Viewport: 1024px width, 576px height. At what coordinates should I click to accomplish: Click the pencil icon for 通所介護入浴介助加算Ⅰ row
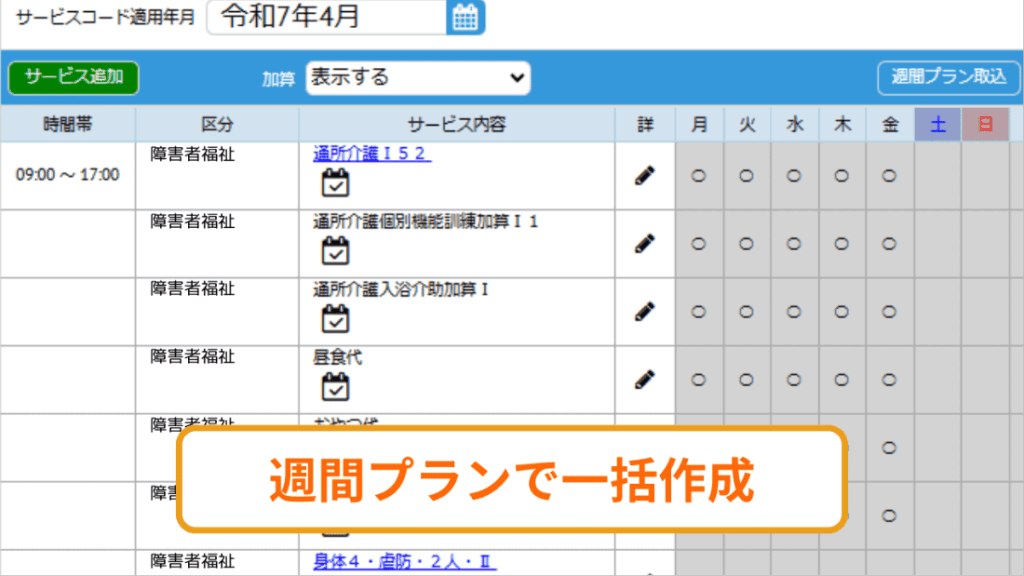pyautogui.click(x=645, y=312)
